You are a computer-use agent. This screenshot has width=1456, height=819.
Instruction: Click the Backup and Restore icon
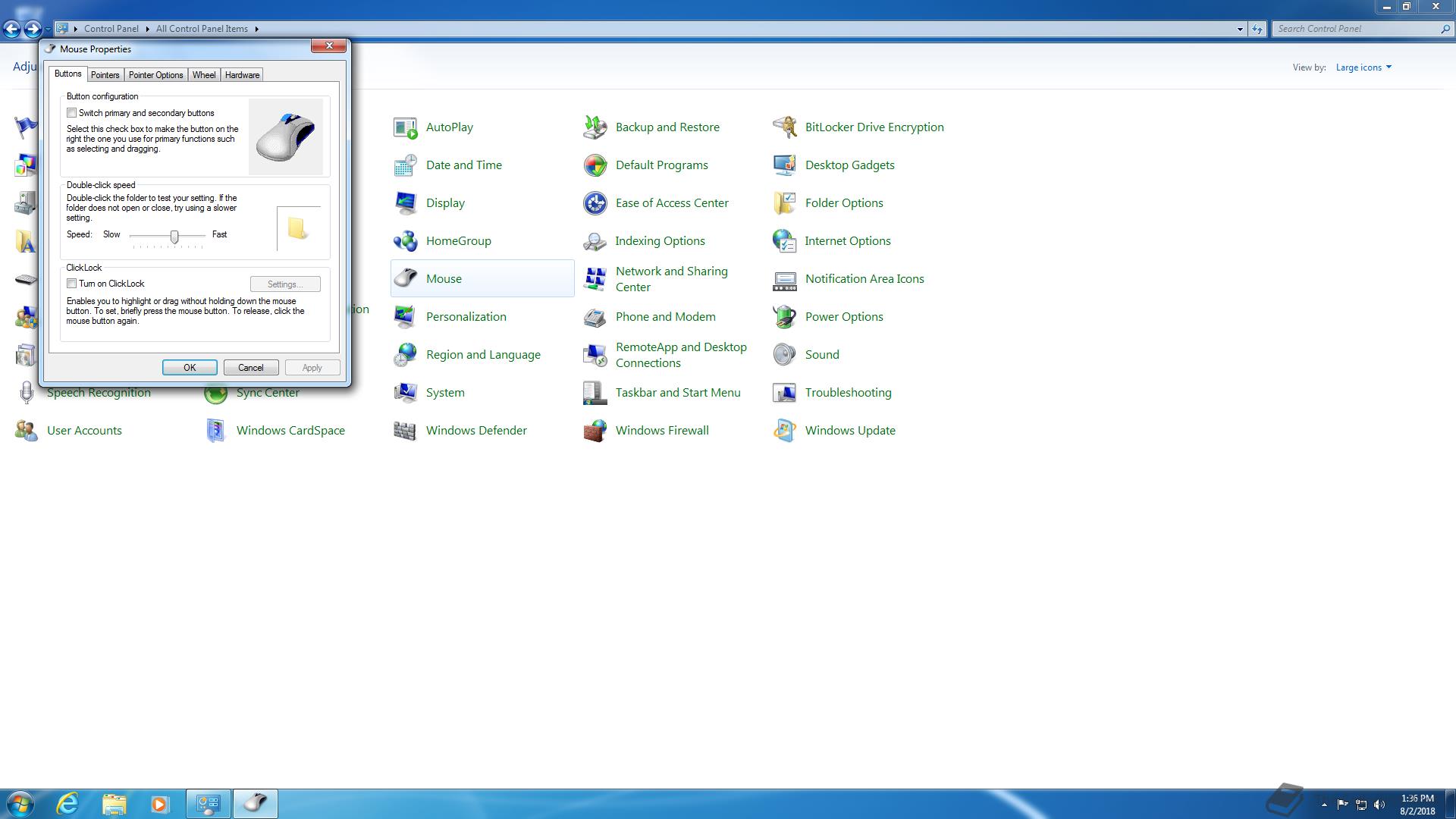595,127
